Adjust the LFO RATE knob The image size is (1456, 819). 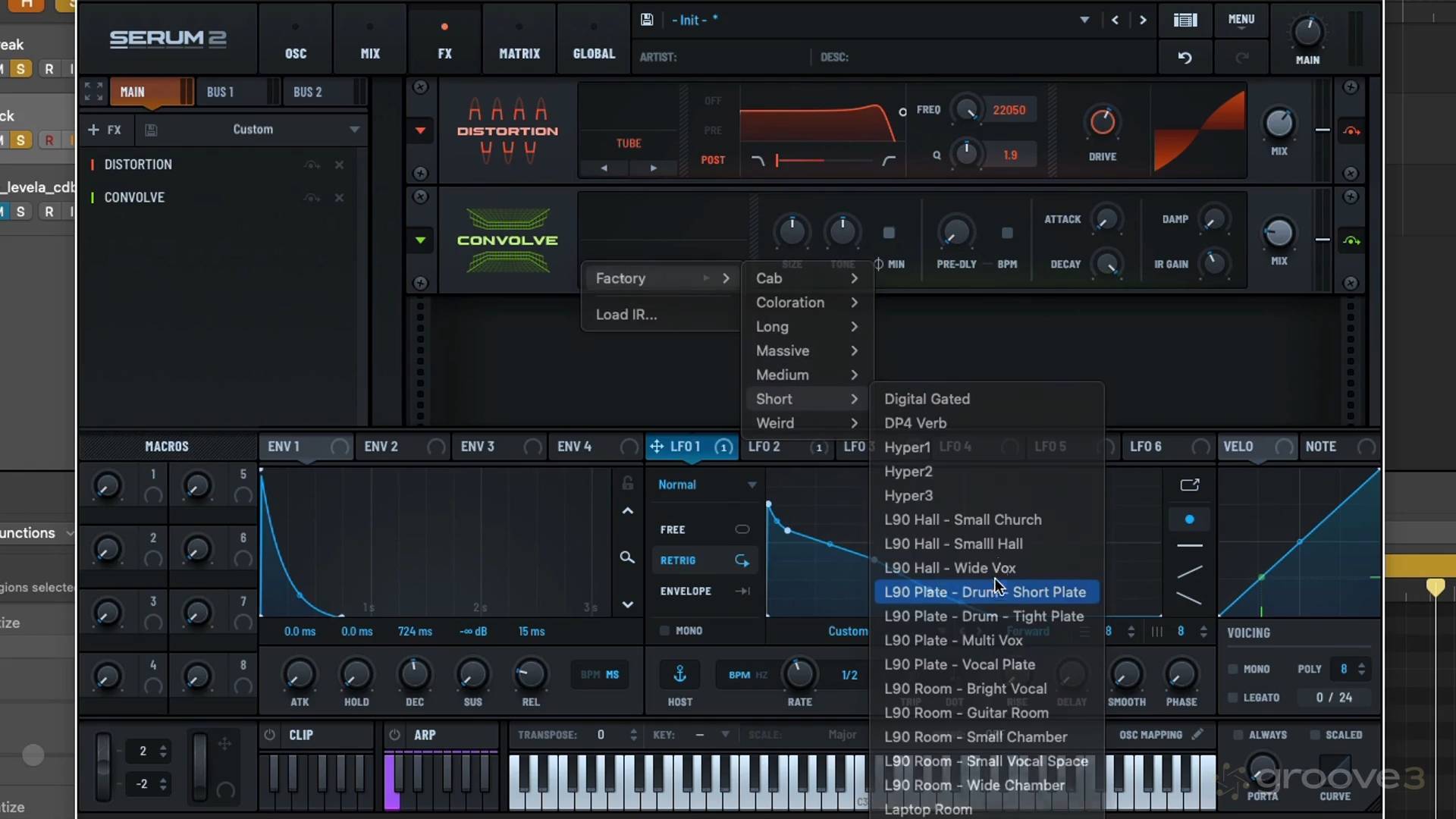[x=799, y=673]
